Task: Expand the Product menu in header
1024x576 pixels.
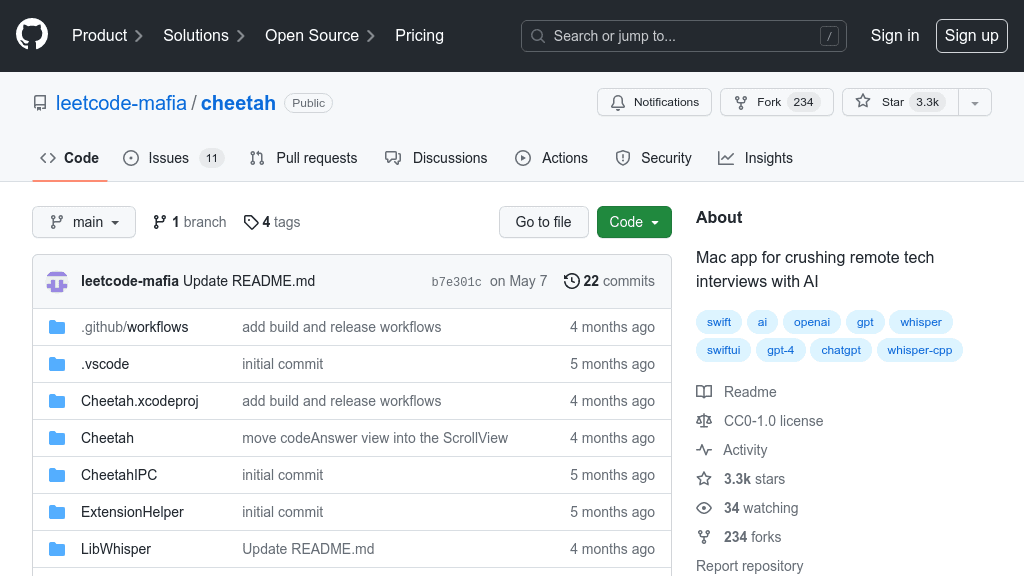Action: (107, 35)
